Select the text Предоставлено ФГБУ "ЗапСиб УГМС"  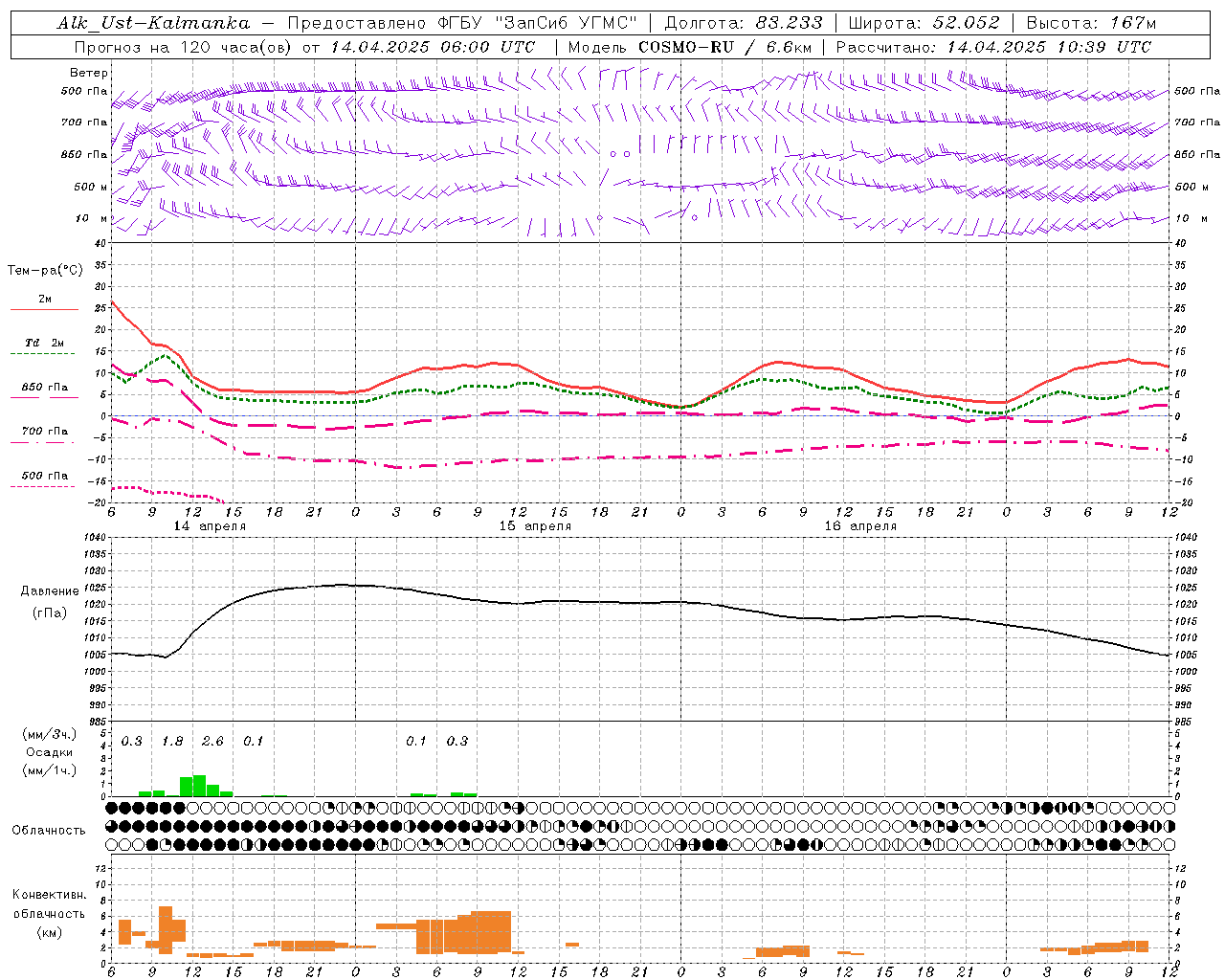(462, 23)
